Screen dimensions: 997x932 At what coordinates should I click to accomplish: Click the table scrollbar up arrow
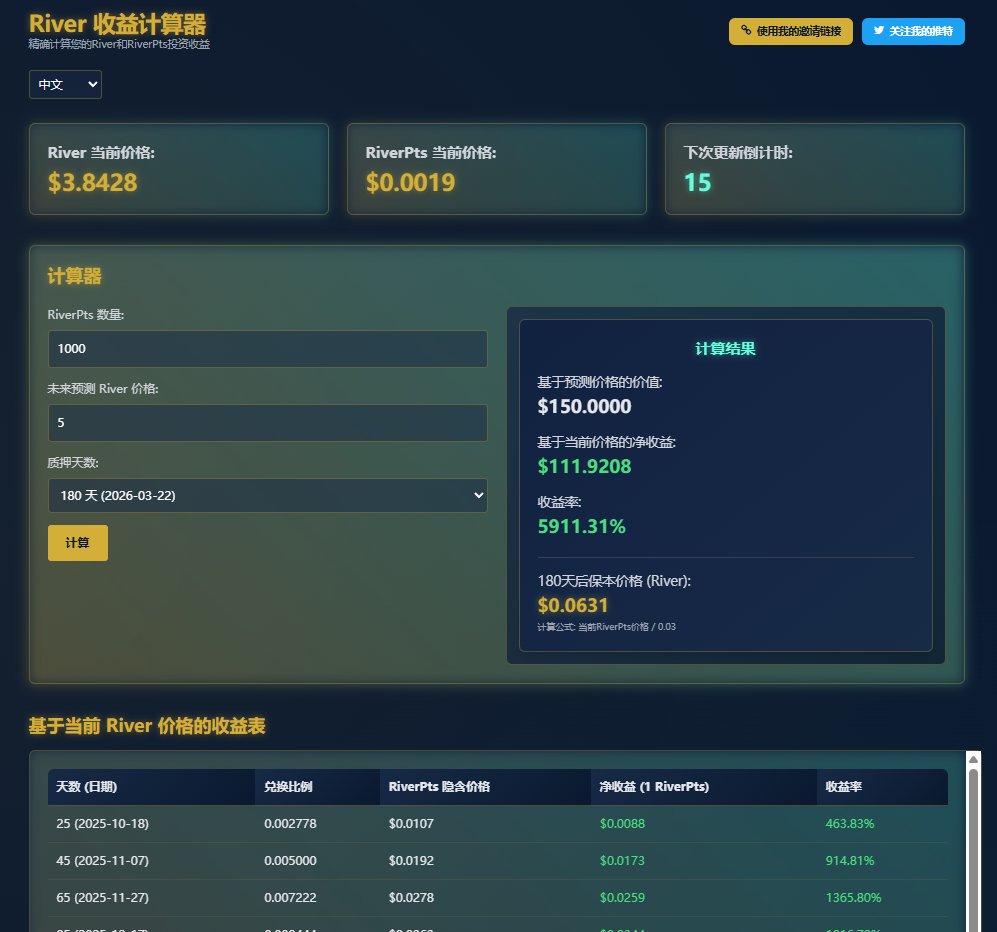974,759
